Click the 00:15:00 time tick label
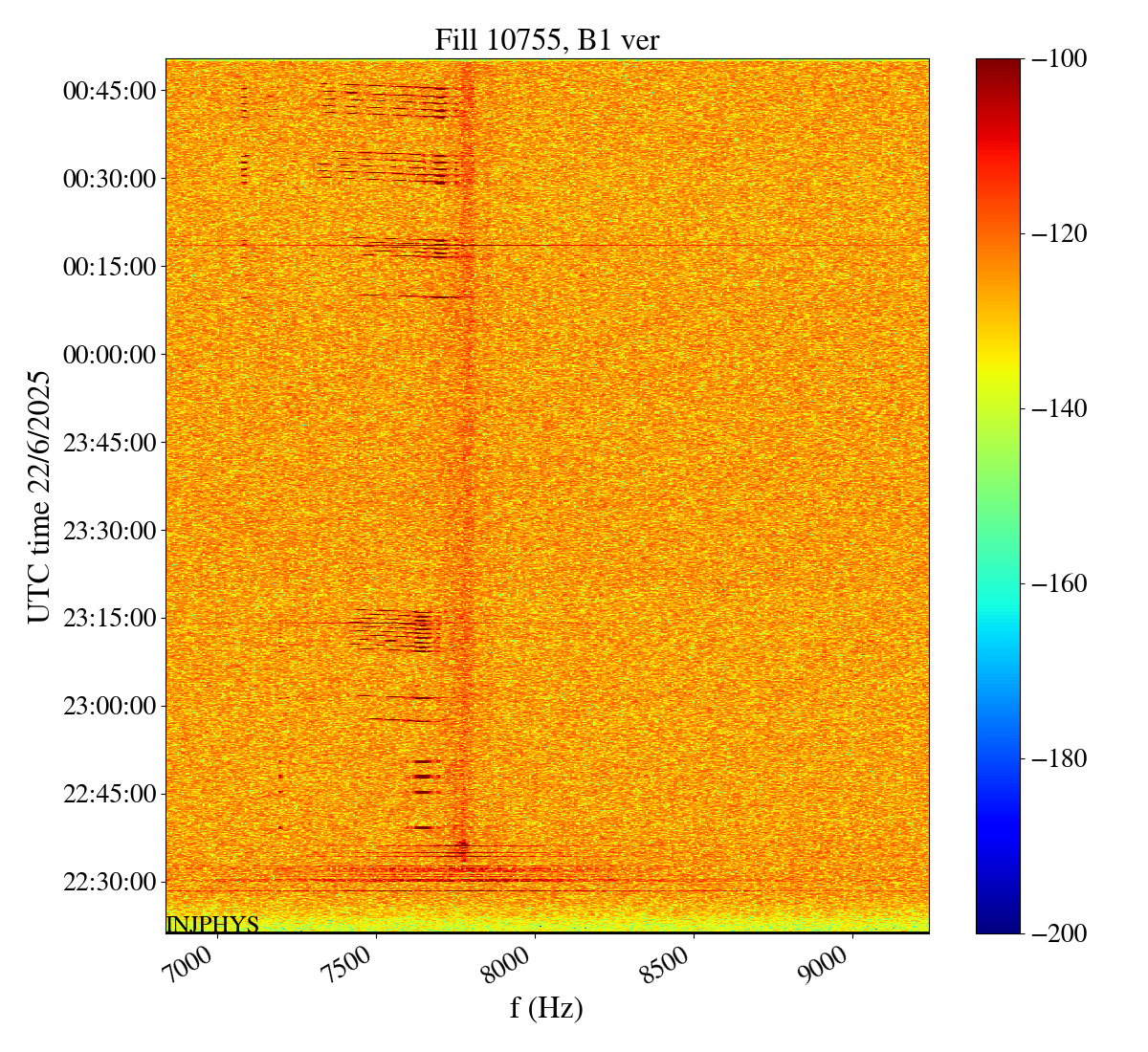The width and height of the screenshot is (1148, 1052). tap(109, 267)
